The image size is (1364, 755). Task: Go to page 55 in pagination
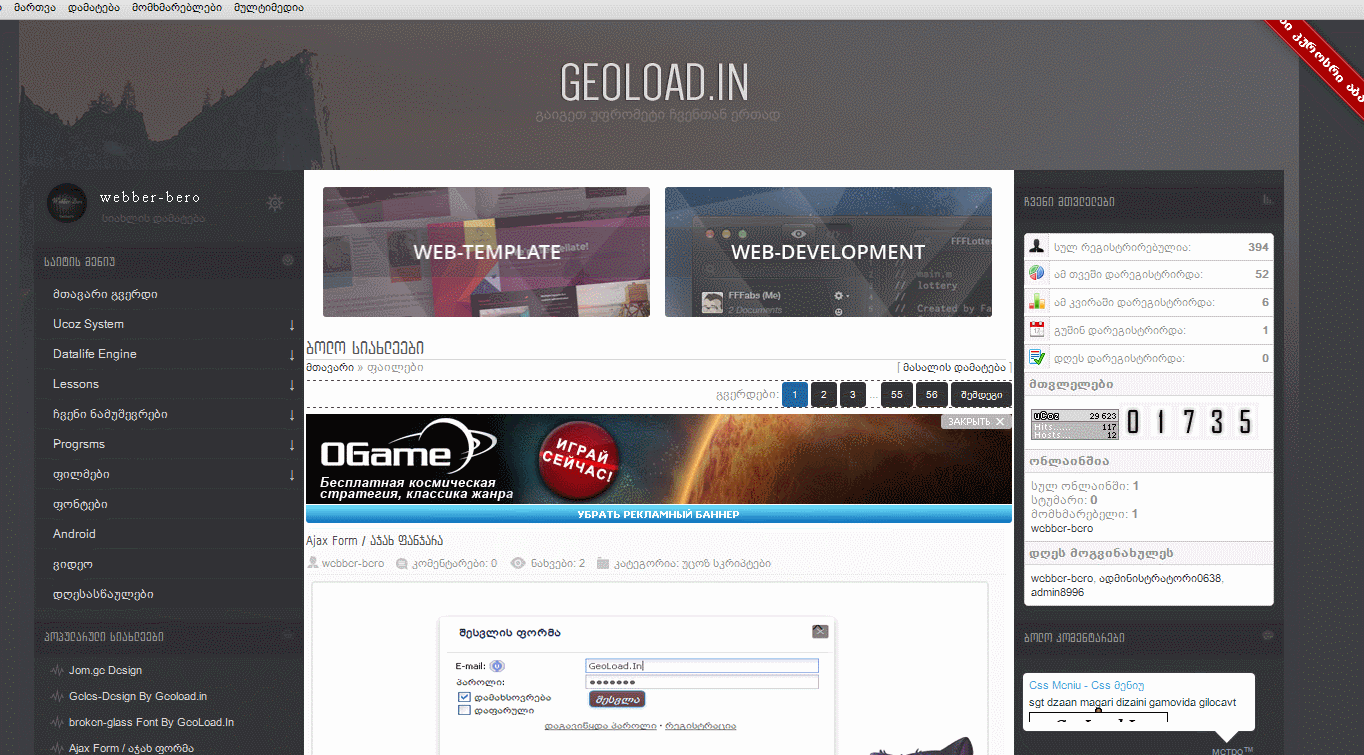pos(897,394)
